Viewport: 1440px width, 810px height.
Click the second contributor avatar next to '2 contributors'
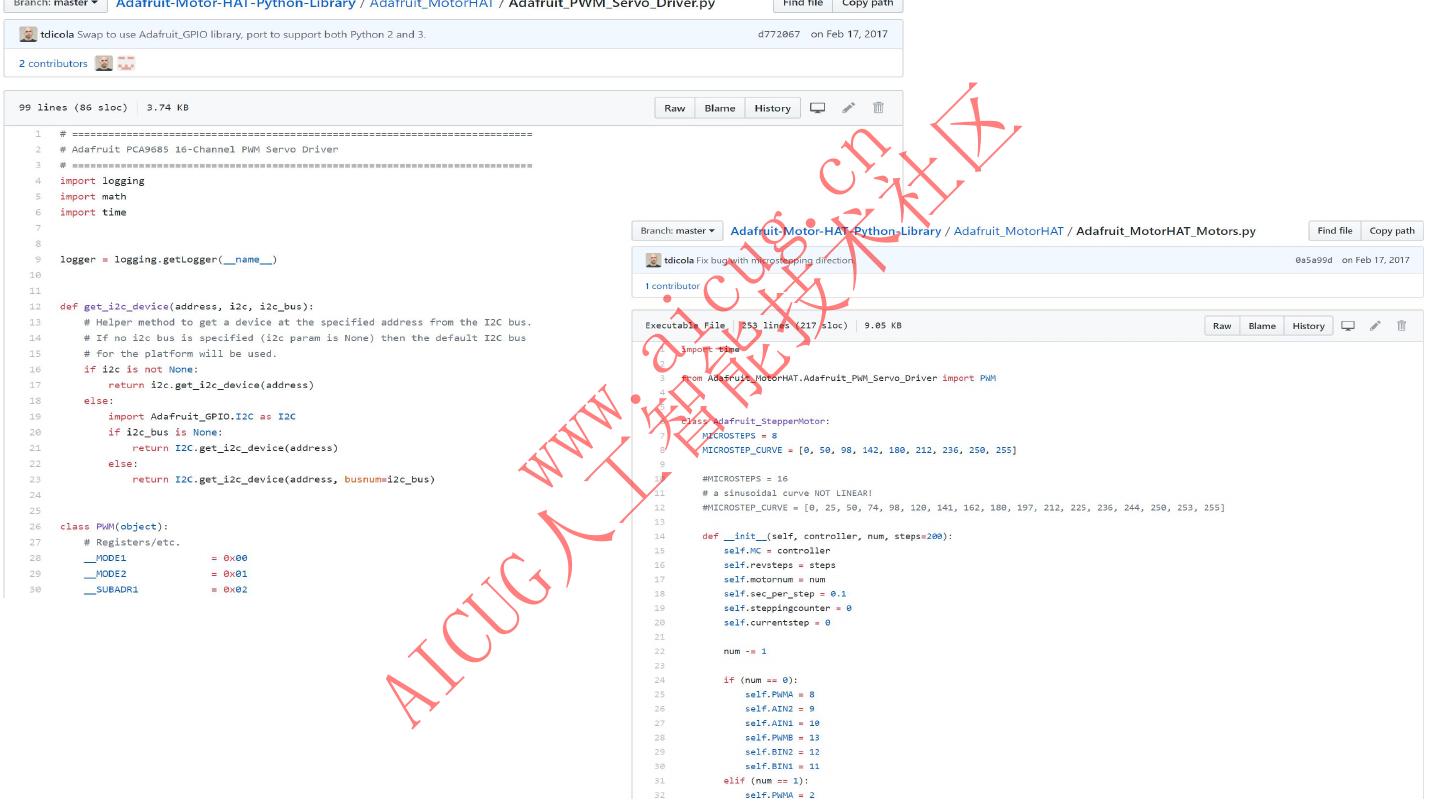(126, 63)
